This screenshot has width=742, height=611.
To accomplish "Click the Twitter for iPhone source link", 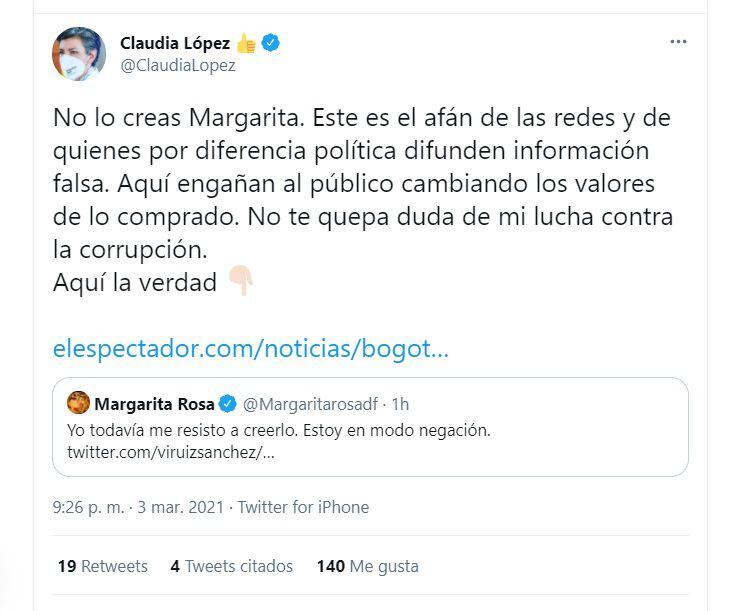I will point(303,507).
